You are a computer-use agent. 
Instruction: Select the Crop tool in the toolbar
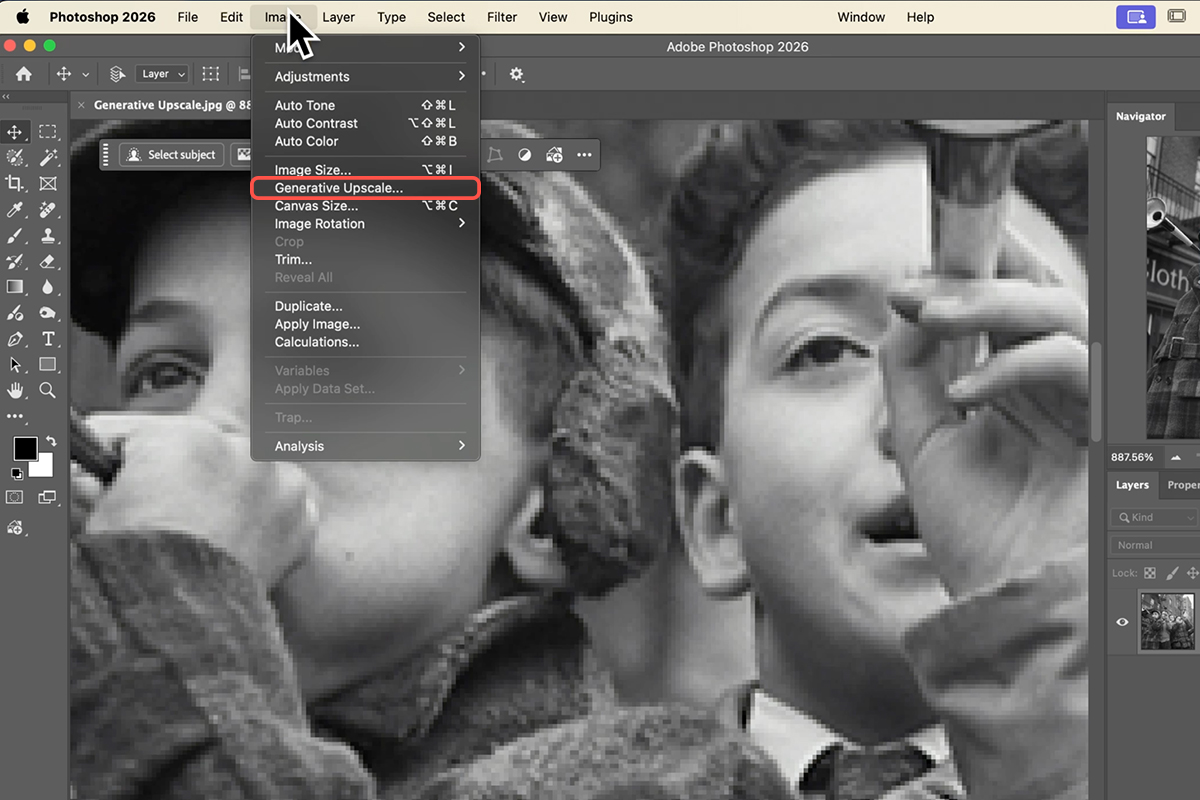tap(15, 184)
